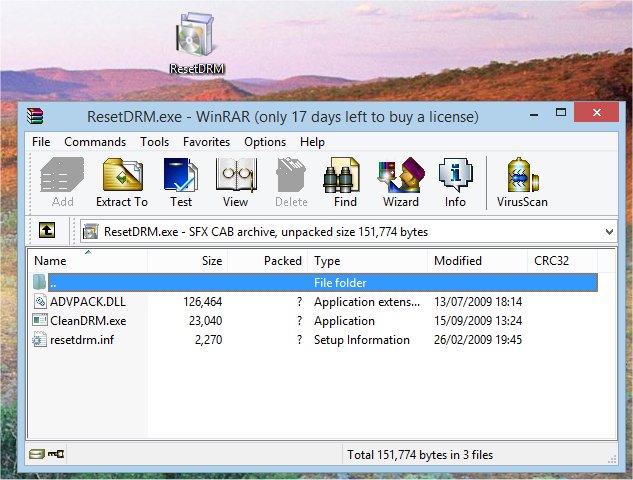Click the Add toolbar icon
Image resolution: width=633 pixels, height=480 pixels.
[62, 182]
